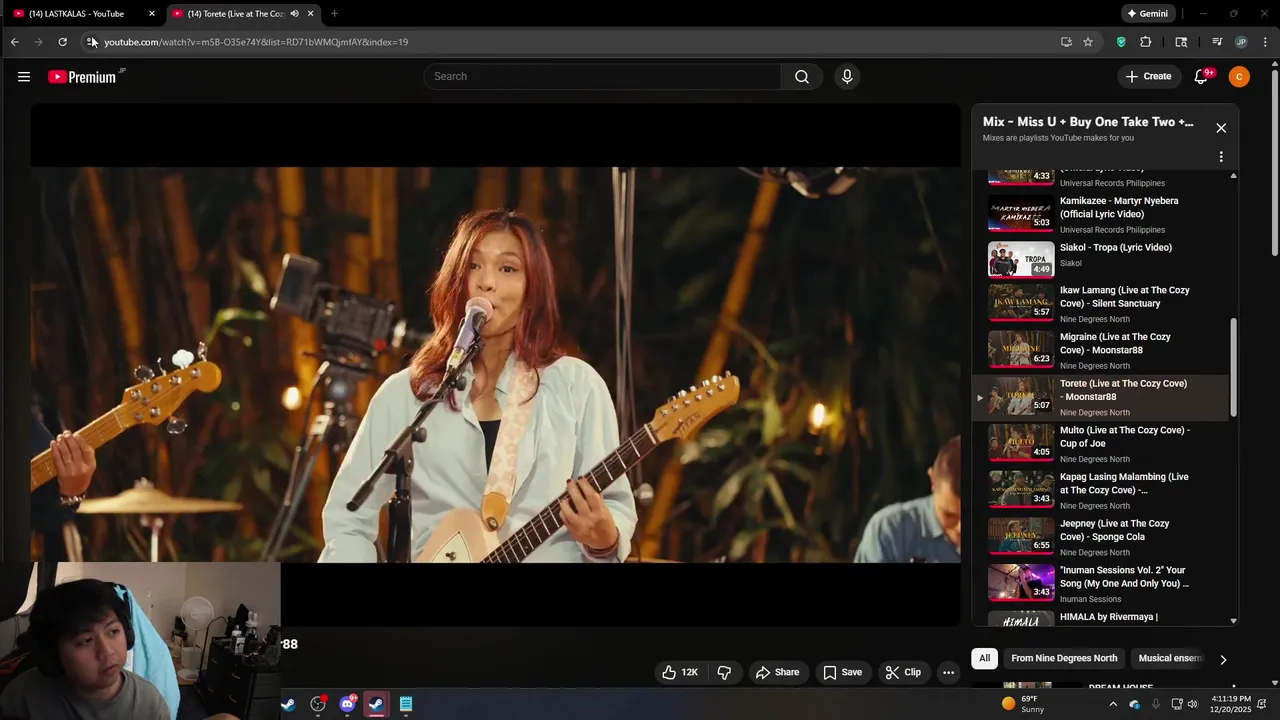This screenshot has width=1280, height=720.
Task: Open the YouTube hamburger guide menu
Action: 24,77
